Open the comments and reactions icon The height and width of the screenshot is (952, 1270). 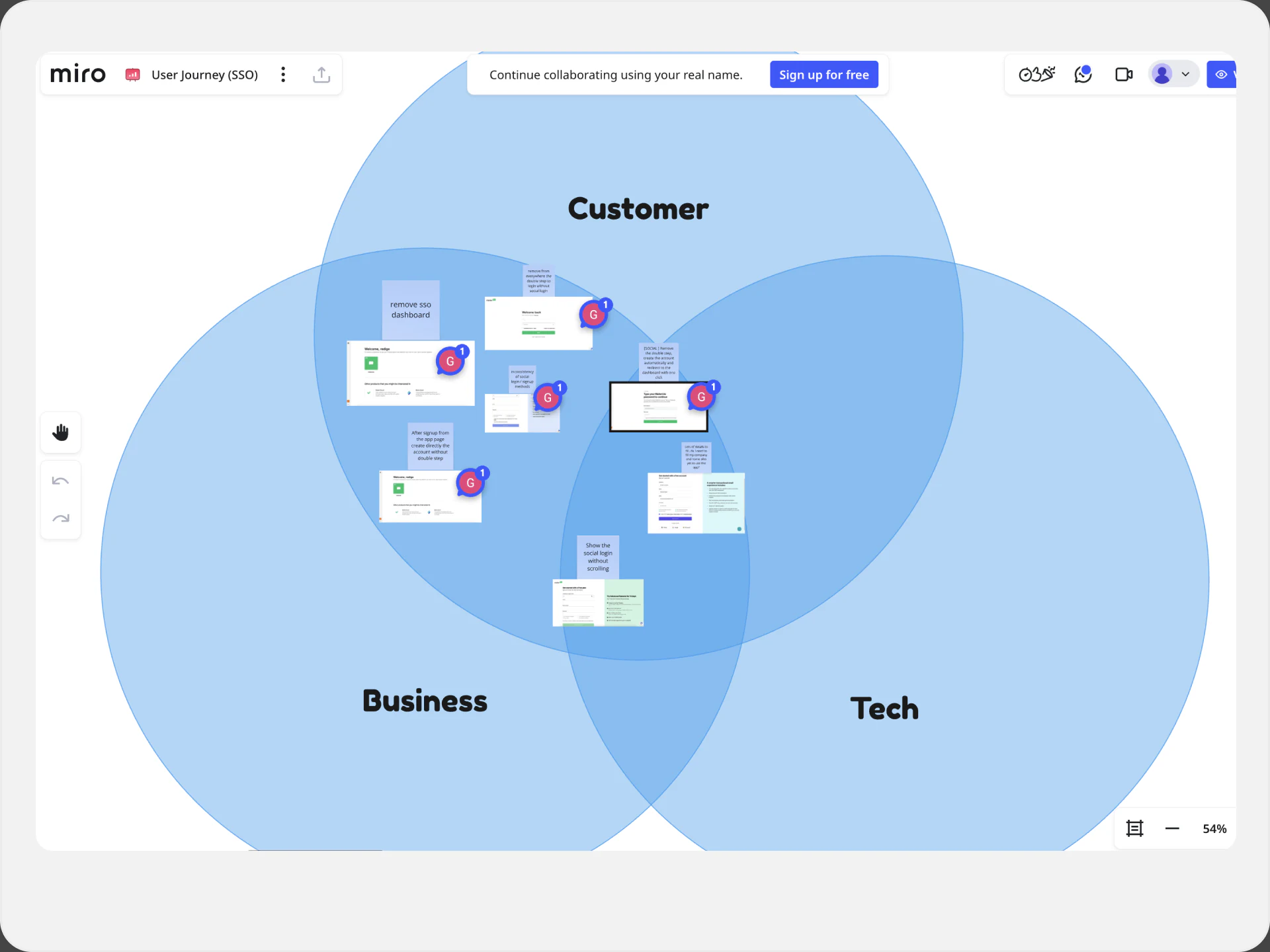pos(1083,74)
